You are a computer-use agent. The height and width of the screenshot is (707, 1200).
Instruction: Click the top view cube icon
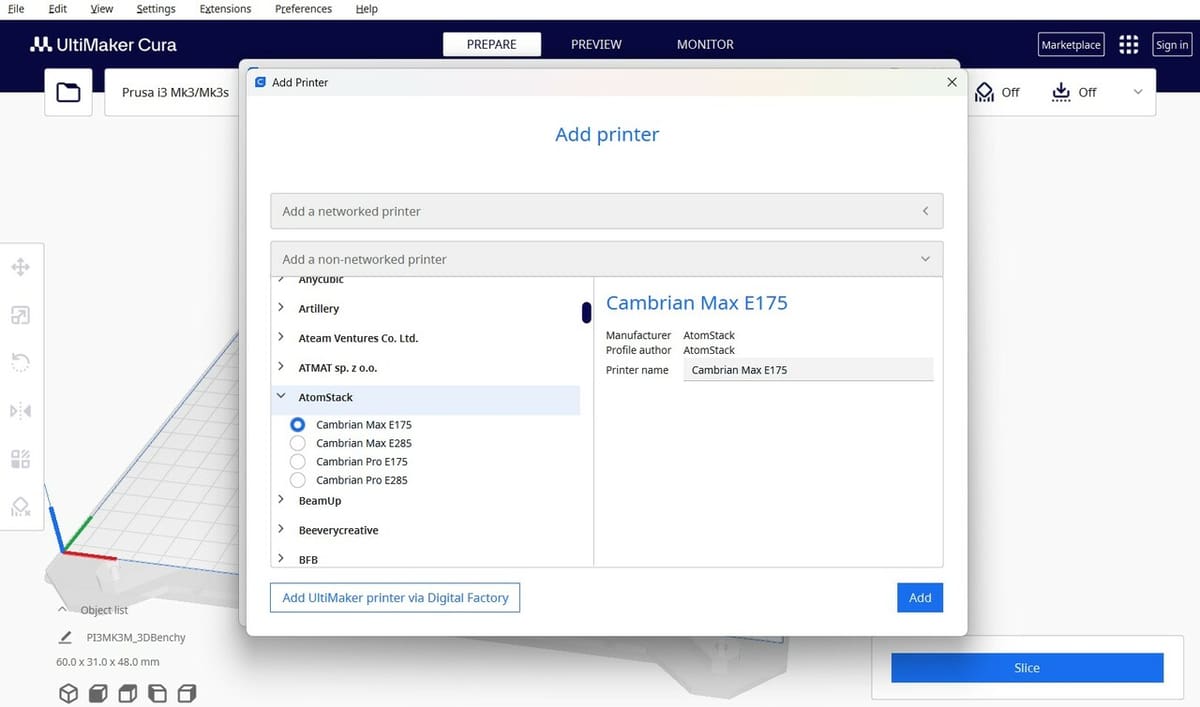pyautogui.click(x=128, y=693)
